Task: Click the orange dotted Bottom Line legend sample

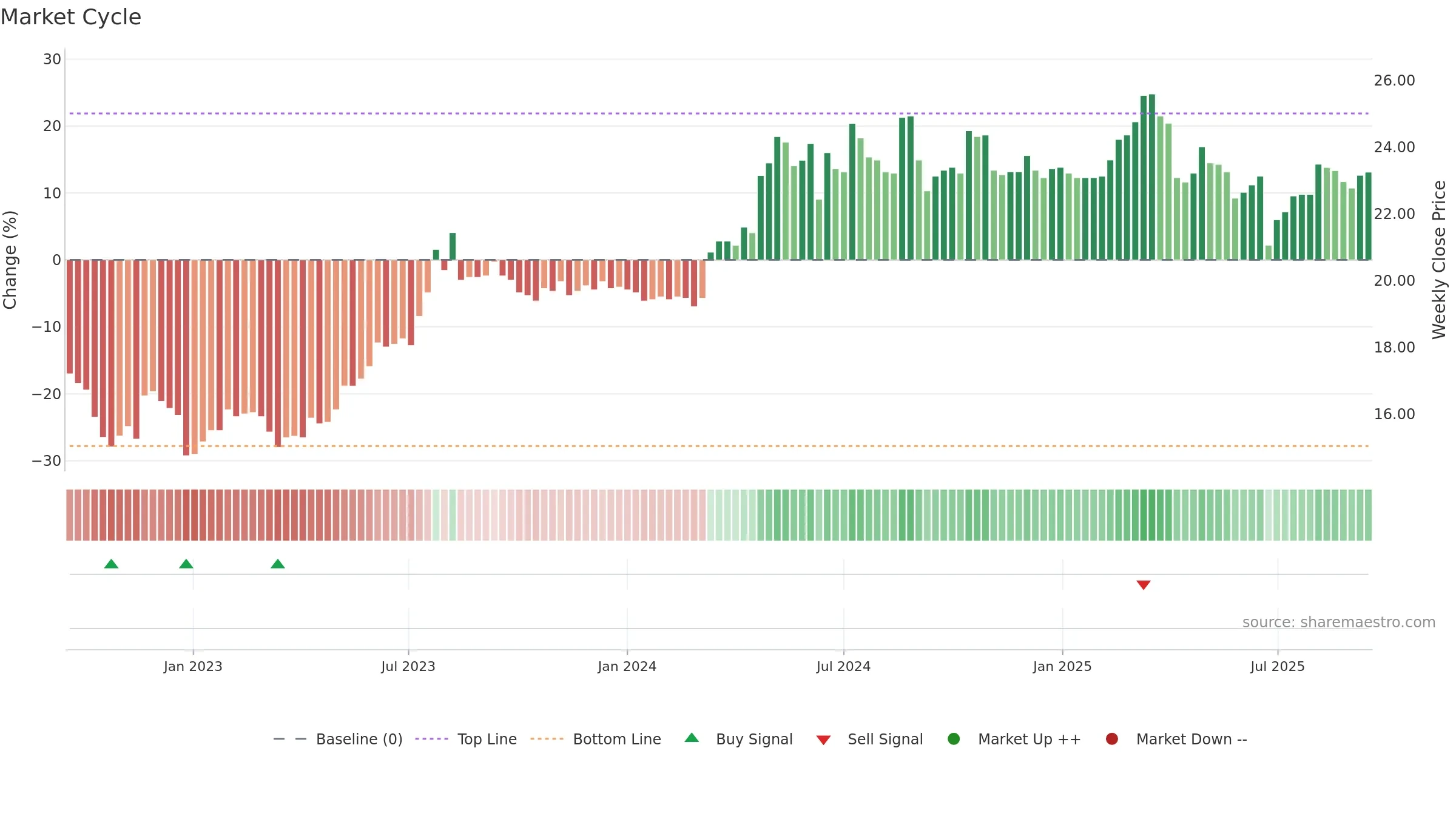Action: [x=547, y=739]
